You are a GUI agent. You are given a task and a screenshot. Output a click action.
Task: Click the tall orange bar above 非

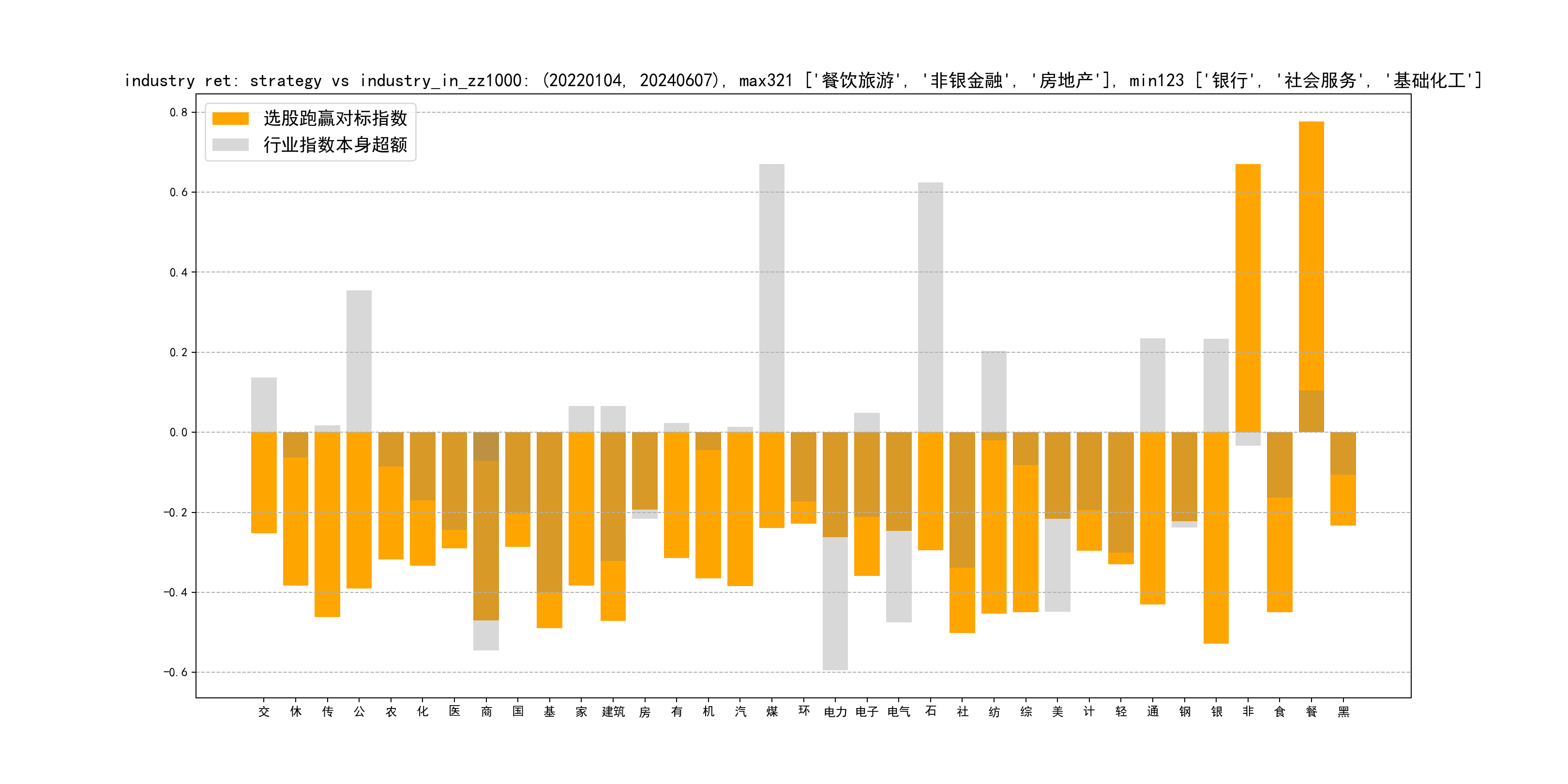[x=1248, y=298]
